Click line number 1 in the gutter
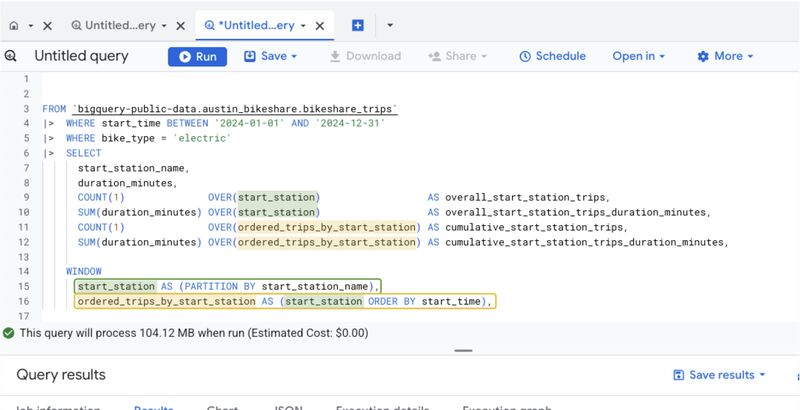 pyautogui.click(x=26, y=79)
